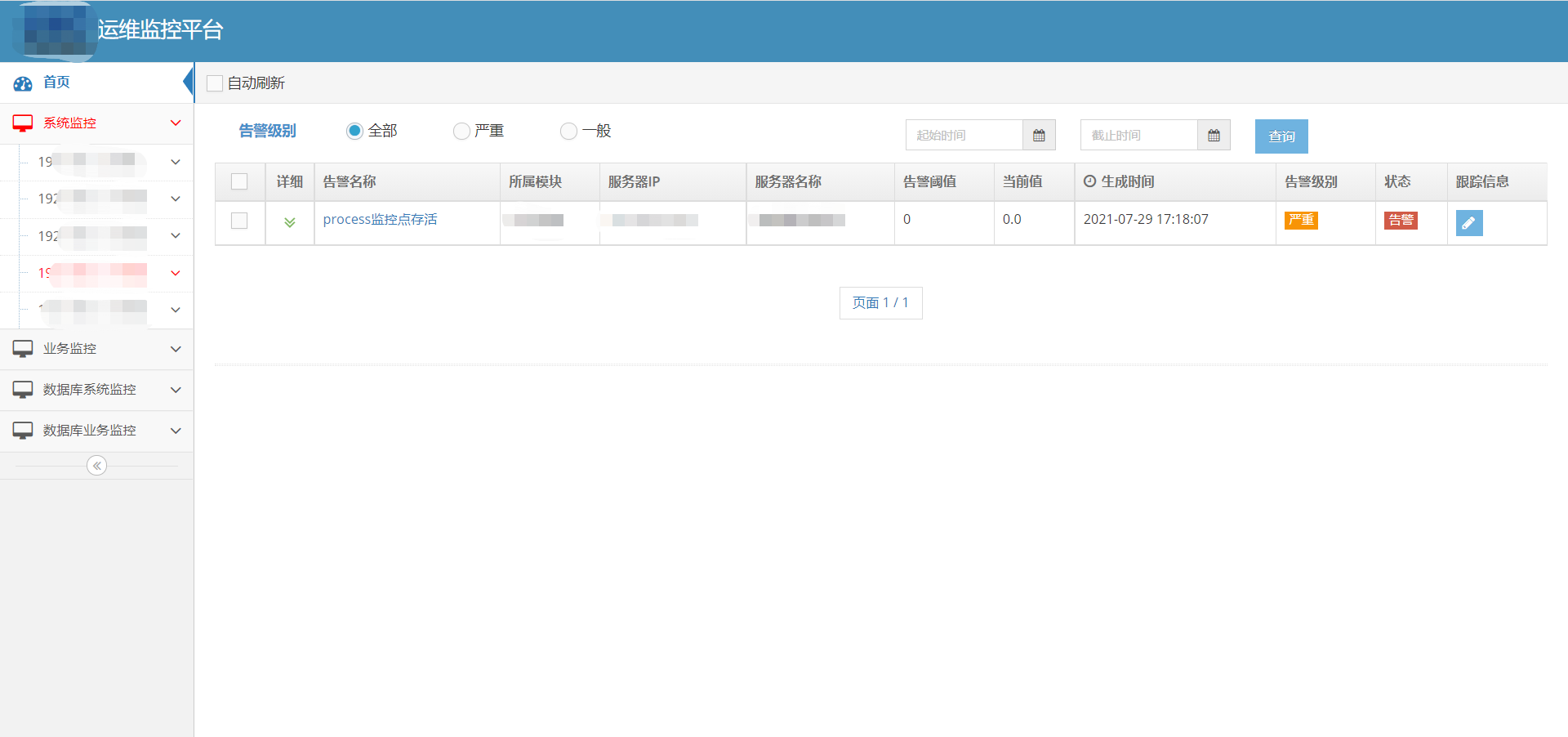1568x737 pixels.
Task: Select the 业务监控 monitor icon
Action: click(22, 348)
